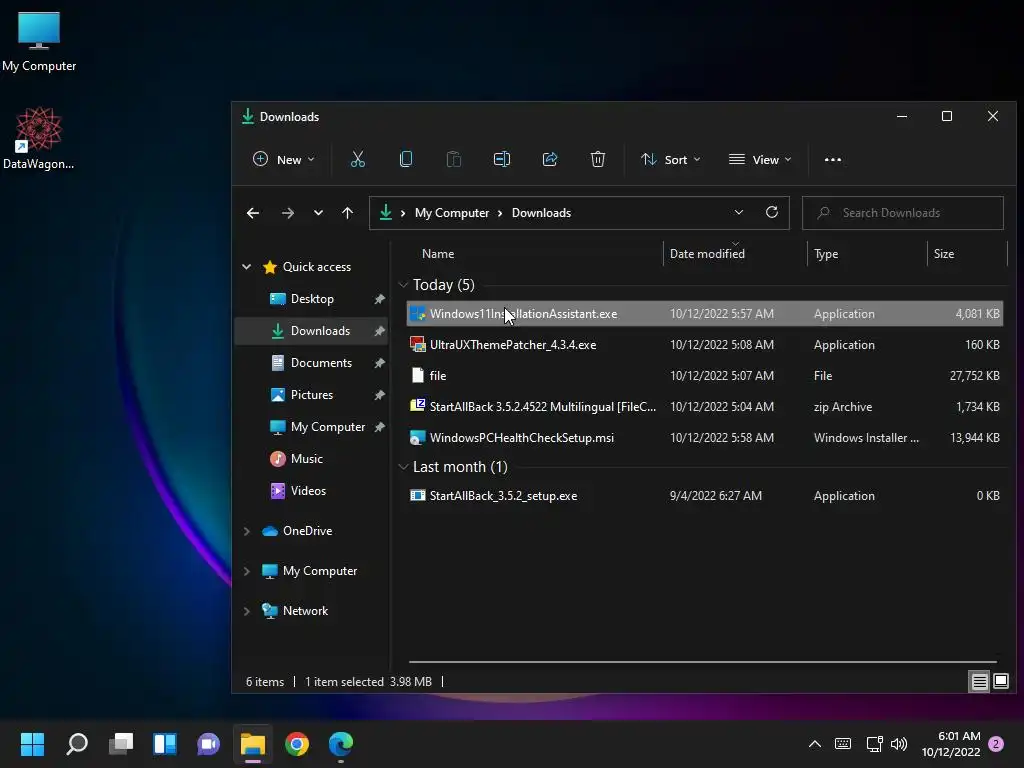Open Videos in Quick access
The width and height of the screenshot is (1024, 768).
click(x=312, y=491)
